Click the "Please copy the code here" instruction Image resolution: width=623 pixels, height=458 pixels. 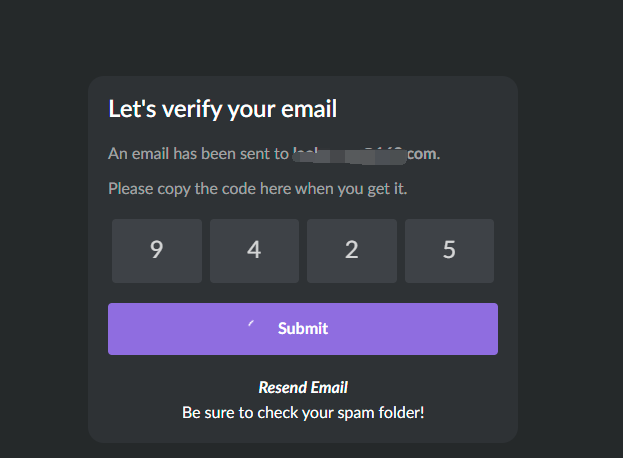[x=257, y=188]
